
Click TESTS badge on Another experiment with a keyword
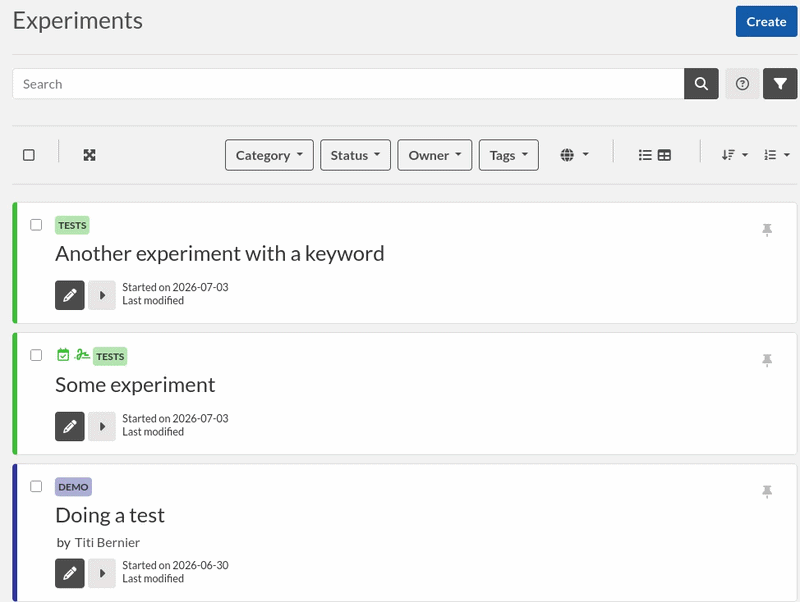click(x=72, y=225)
